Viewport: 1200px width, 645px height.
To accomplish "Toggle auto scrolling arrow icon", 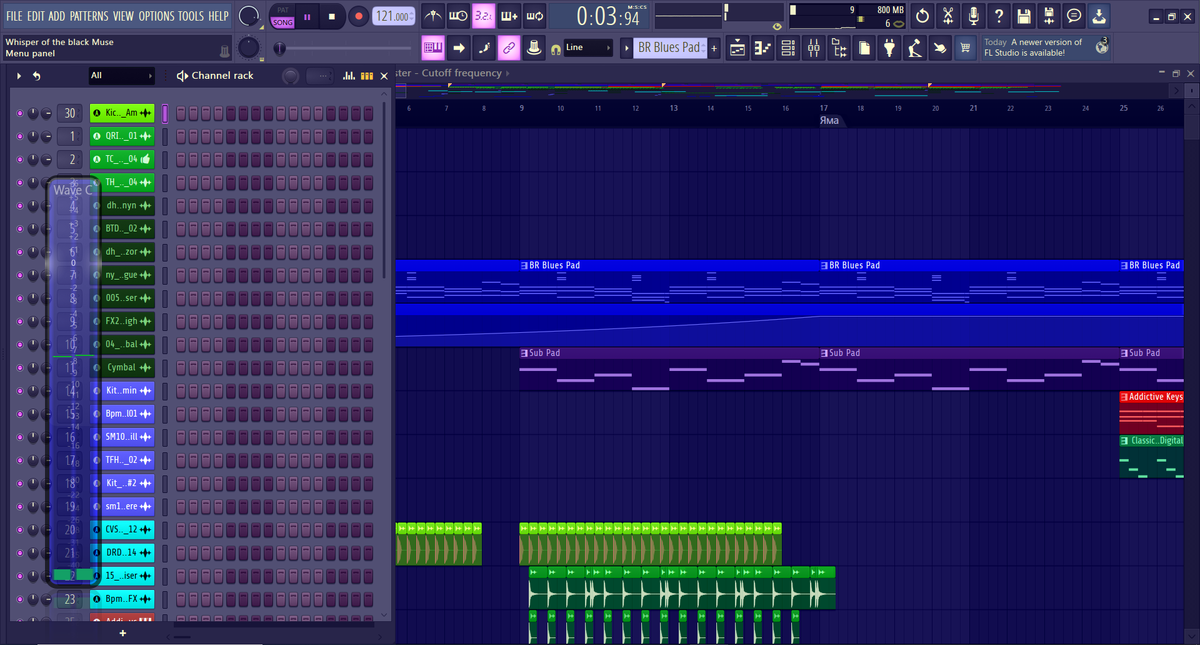I will click(x=458, y=47).
